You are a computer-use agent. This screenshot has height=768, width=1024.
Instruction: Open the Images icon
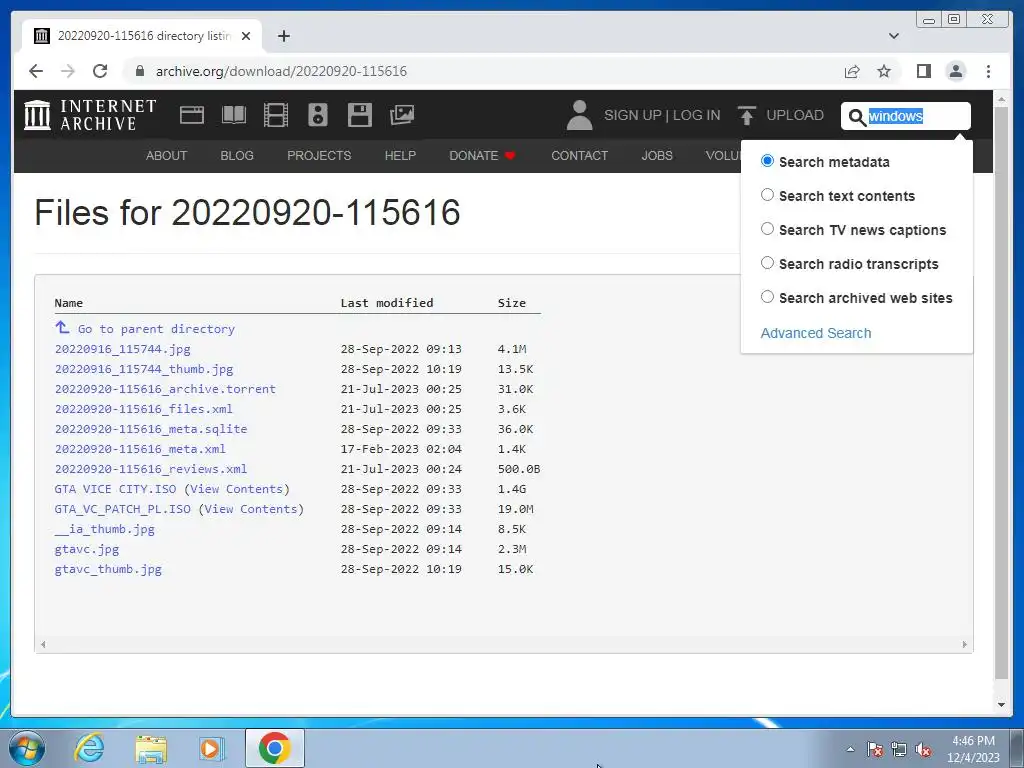pyautogui.click(x=402, y=115)
